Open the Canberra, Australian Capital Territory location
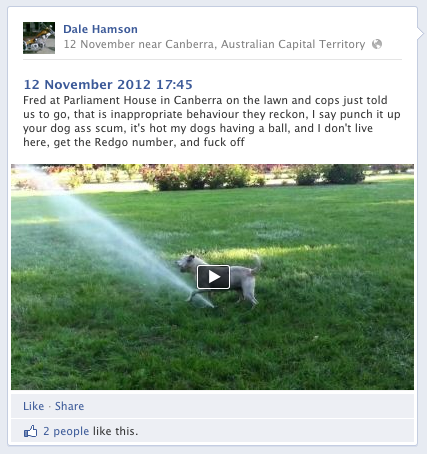This screenshot has height=454, width=427. 265,44
